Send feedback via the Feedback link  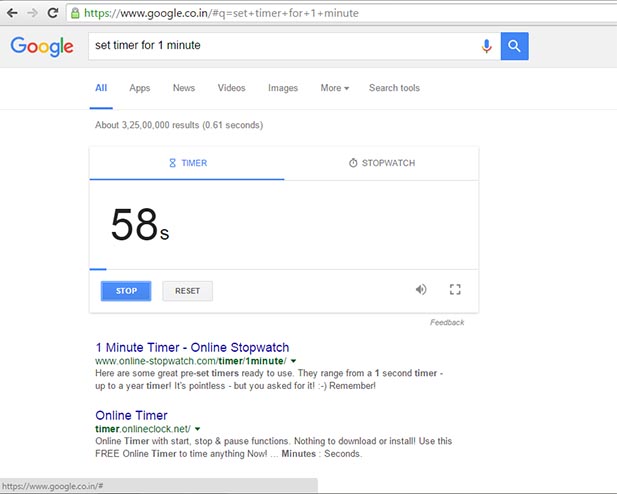tap(447, 322)
